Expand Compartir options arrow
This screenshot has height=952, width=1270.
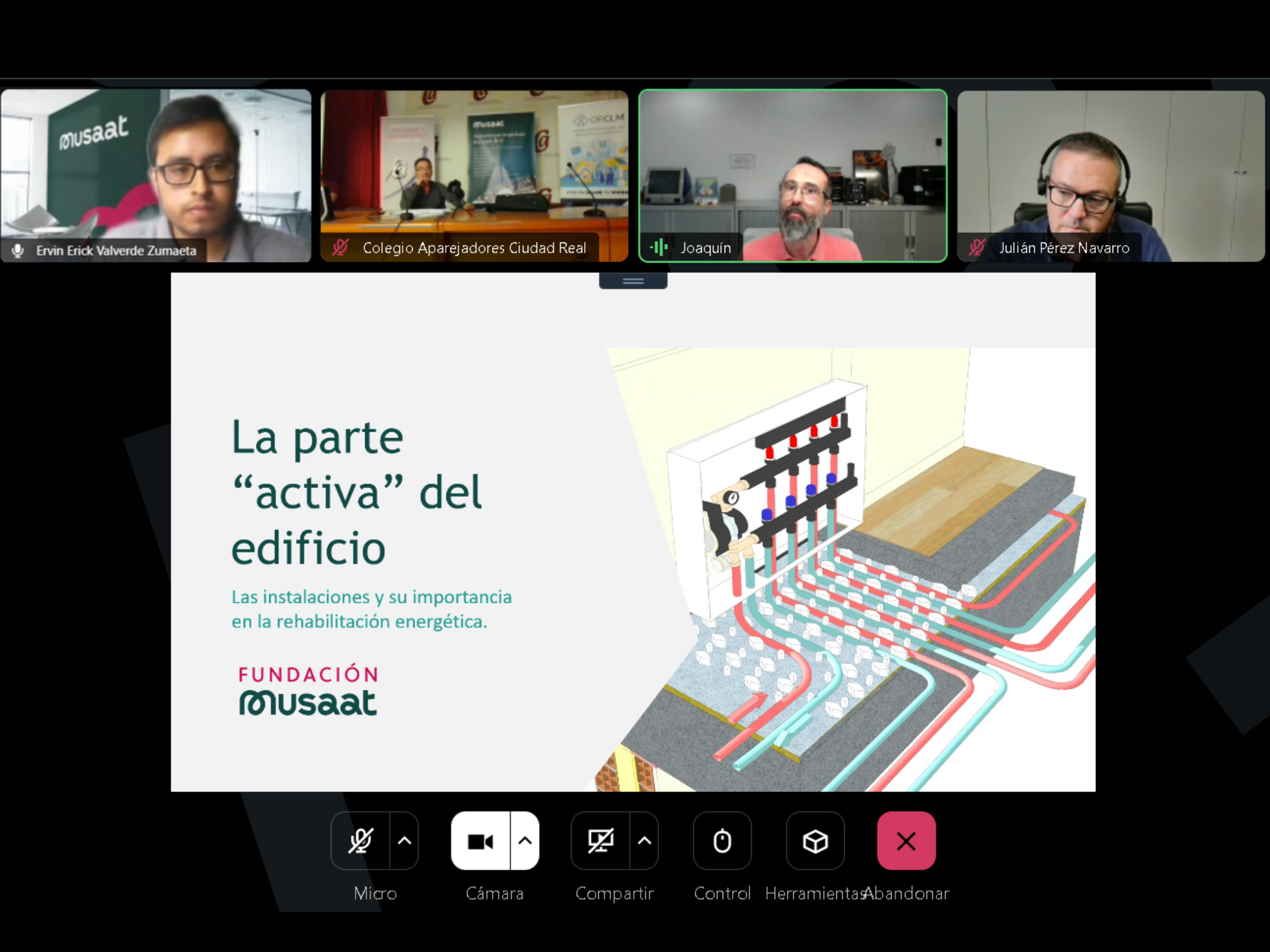645,841
